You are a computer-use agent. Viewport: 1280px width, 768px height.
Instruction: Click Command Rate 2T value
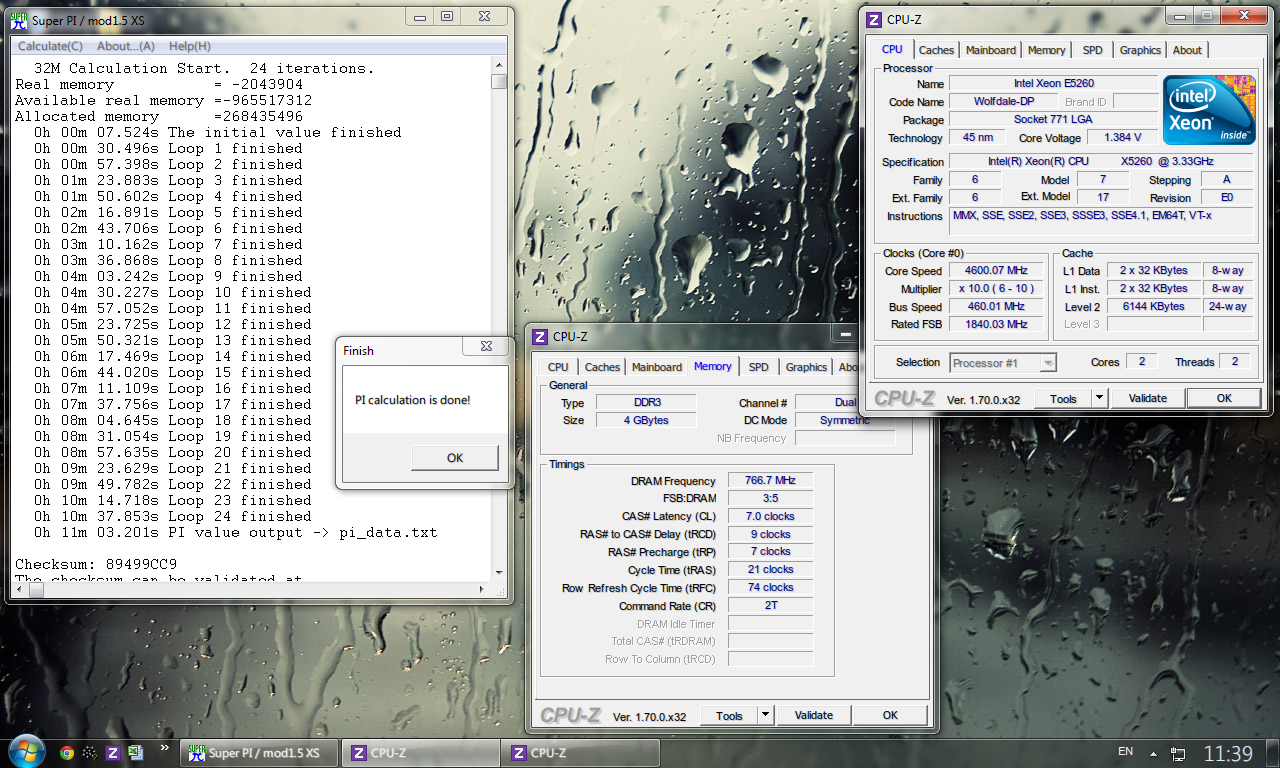770,606
